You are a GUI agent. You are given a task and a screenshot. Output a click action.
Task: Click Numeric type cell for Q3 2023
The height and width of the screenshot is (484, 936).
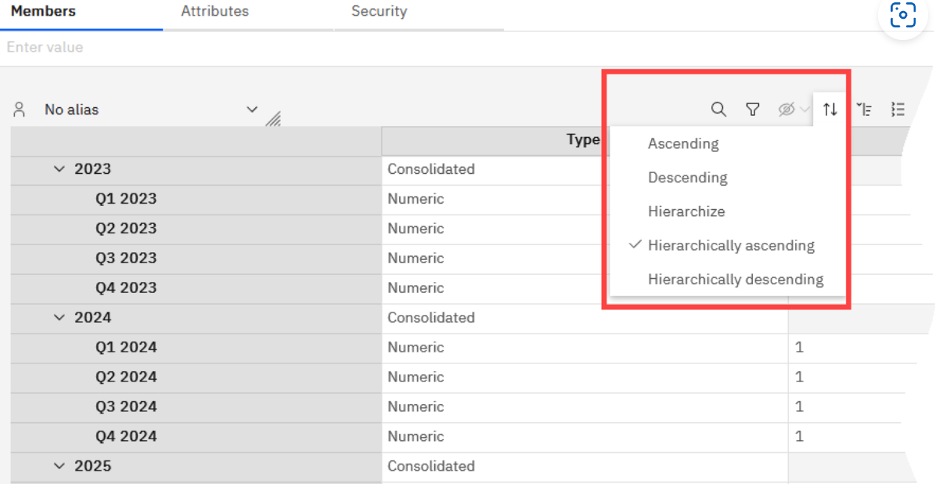415,258
